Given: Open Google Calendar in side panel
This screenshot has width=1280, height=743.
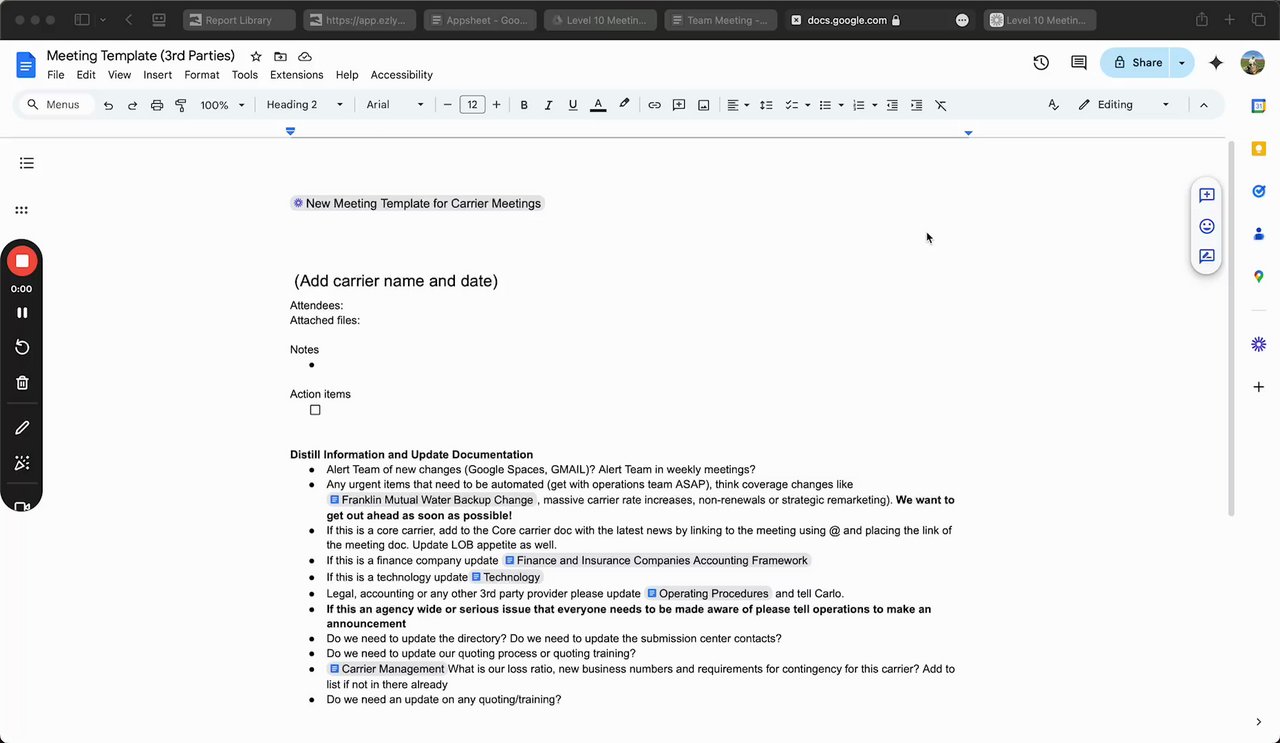Looking at the screenshot, I should point(1259,106).
